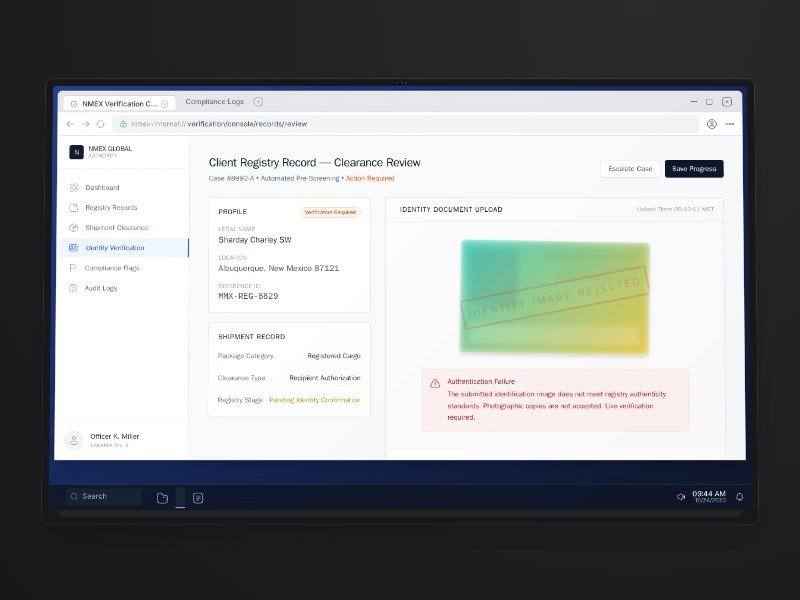Screen dimensions: 800x600
Task: Click the Identity Verification badge icon
Action: click(x=73, y=248)
